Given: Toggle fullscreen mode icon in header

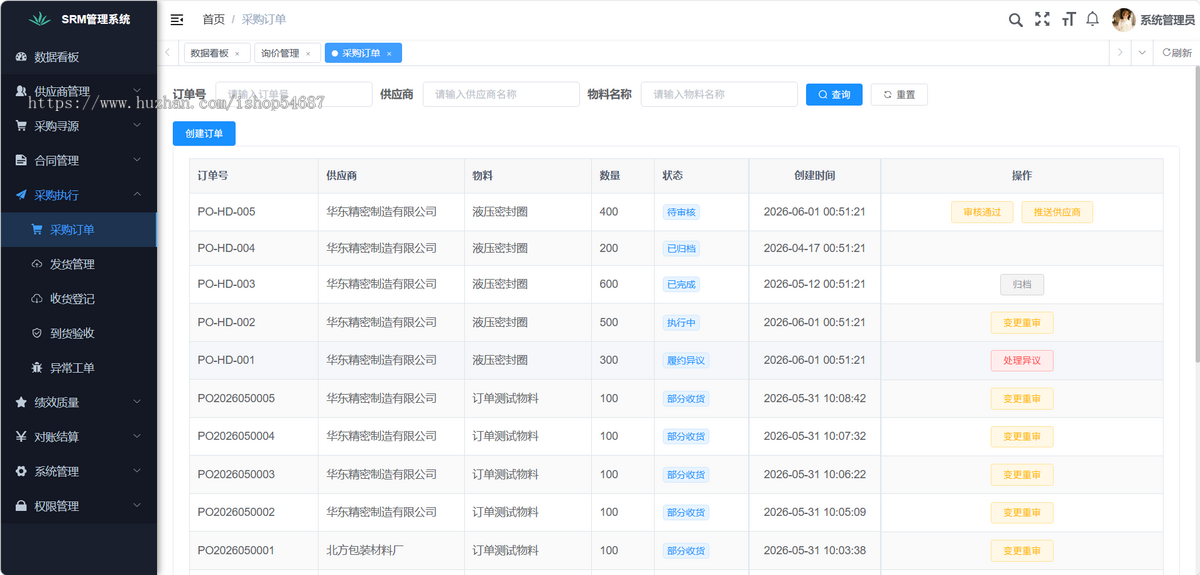Looking at the screenshot, I should click(1042, 19).
